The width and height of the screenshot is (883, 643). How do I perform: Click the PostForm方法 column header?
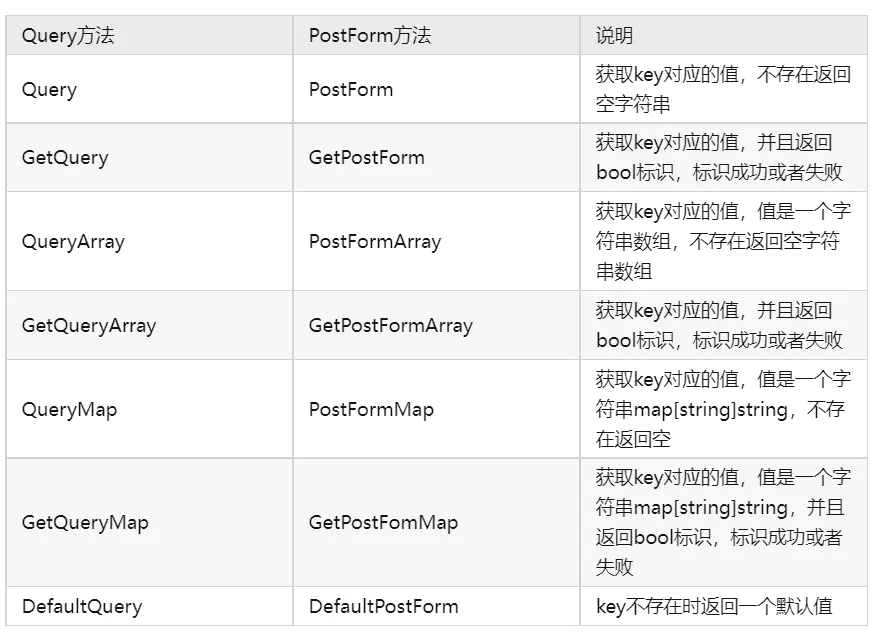tap(436, 35)
